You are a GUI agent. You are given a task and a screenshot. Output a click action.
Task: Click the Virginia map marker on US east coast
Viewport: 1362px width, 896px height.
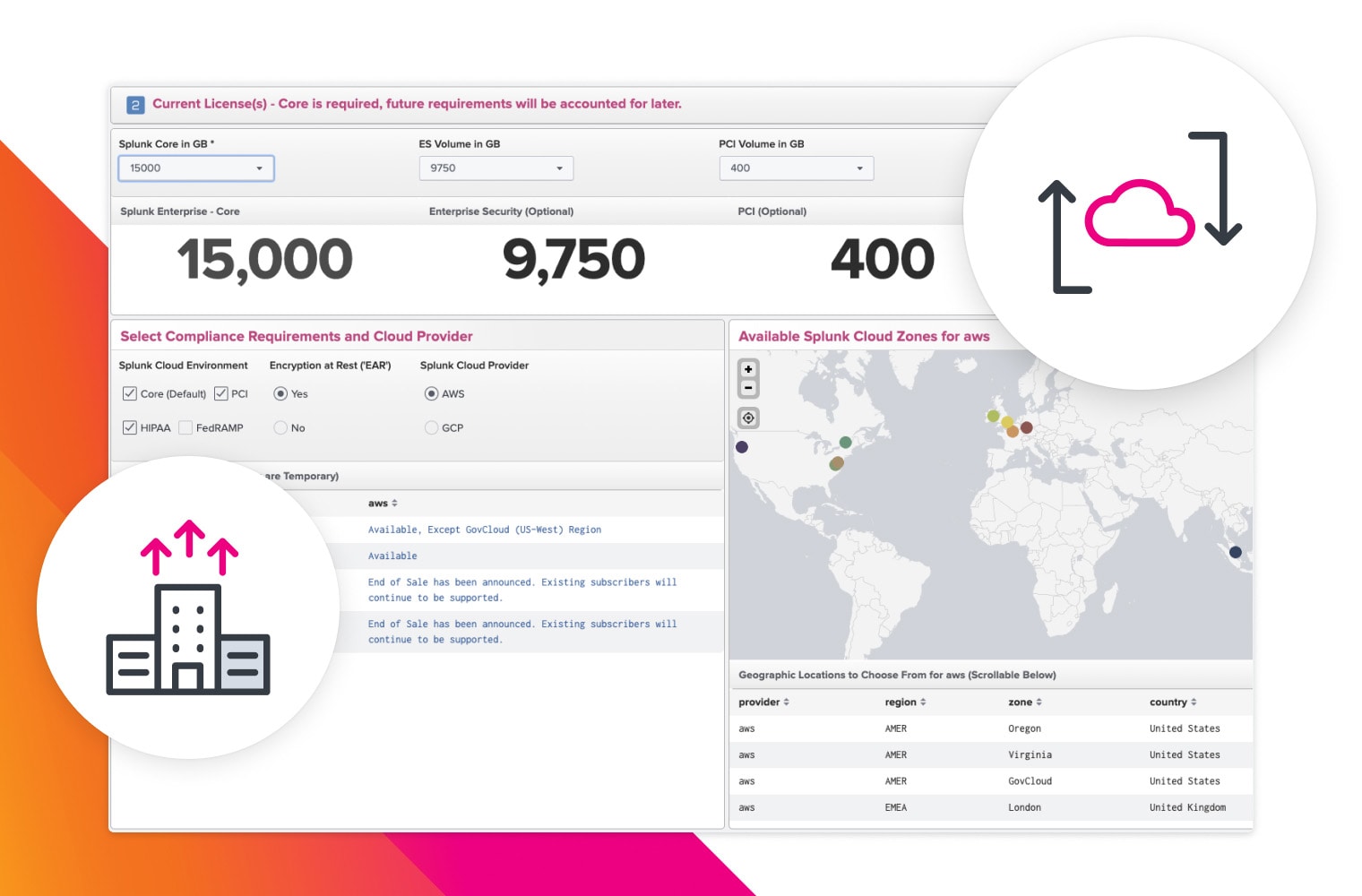[836, 463]
